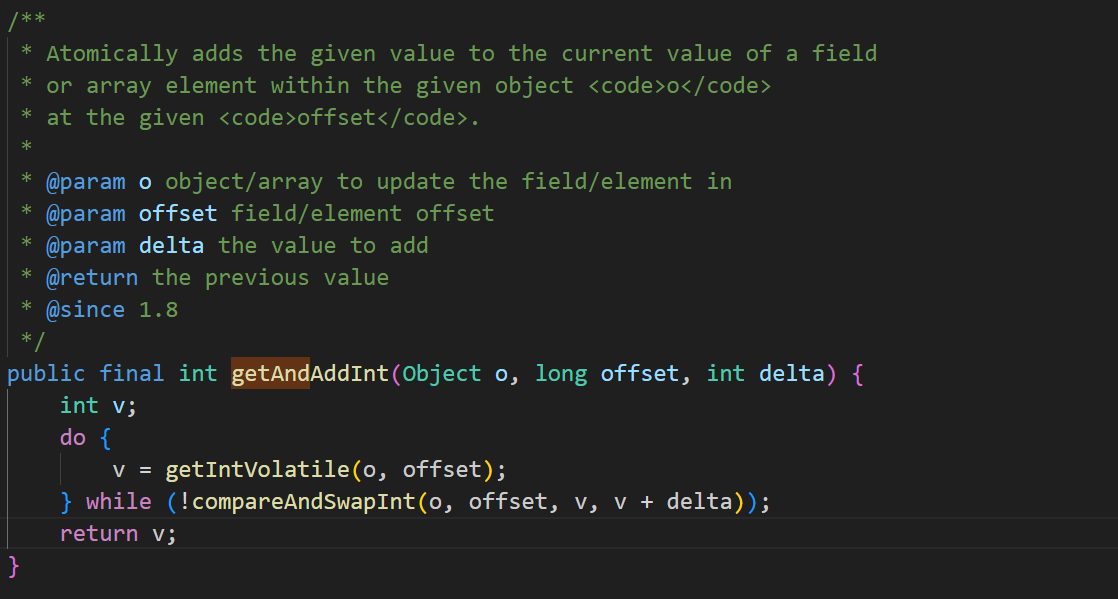Click the return keyword
The image size is (1118, 599).
(x=99, y=533)
